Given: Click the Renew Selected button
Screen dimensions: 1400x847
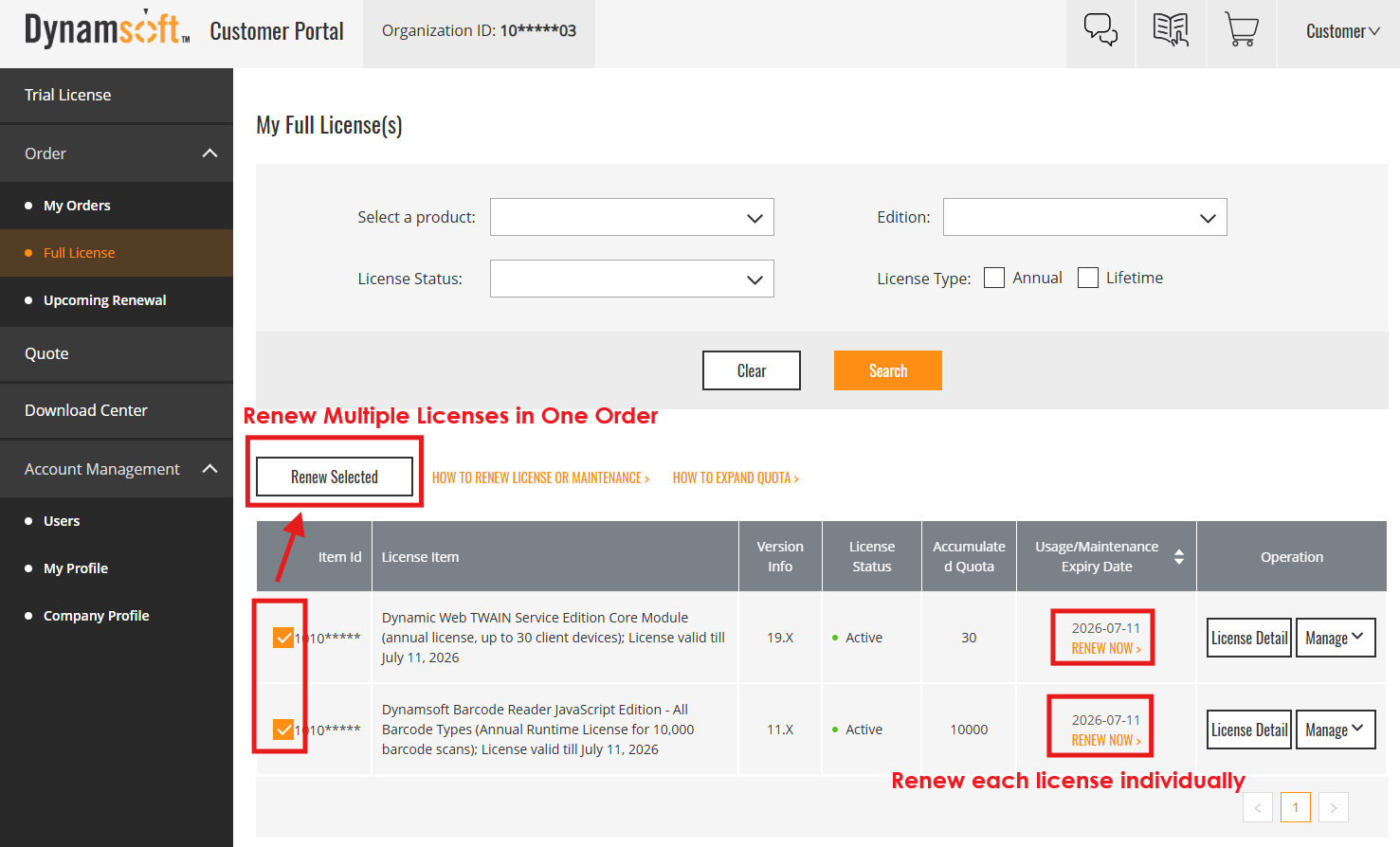Looking at the screenshot, I should (334, 477).
